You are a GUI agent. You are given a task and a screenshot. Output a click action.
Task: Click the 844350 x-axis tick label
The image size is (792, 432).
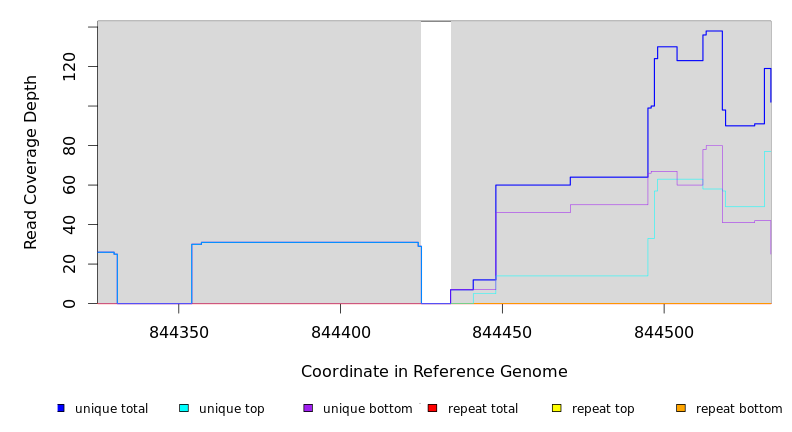[x=179, y=332]
